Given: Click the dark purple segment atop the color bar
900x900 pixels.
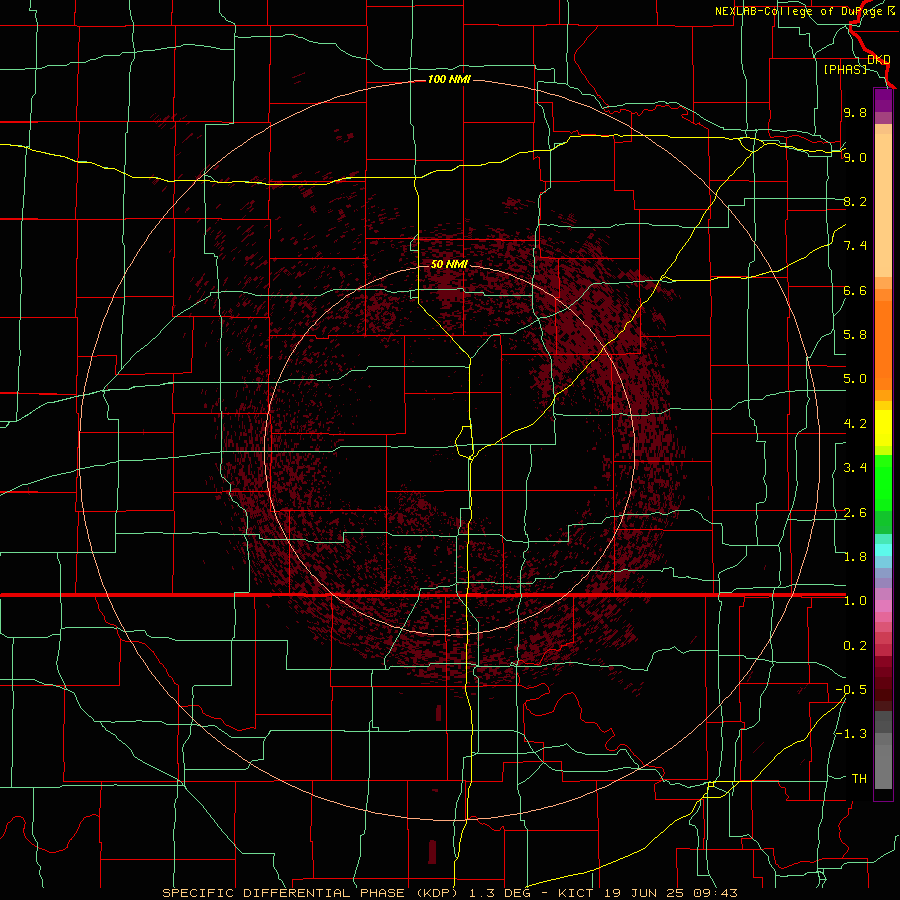Looking at the screenshot, I should pos(883,100).
